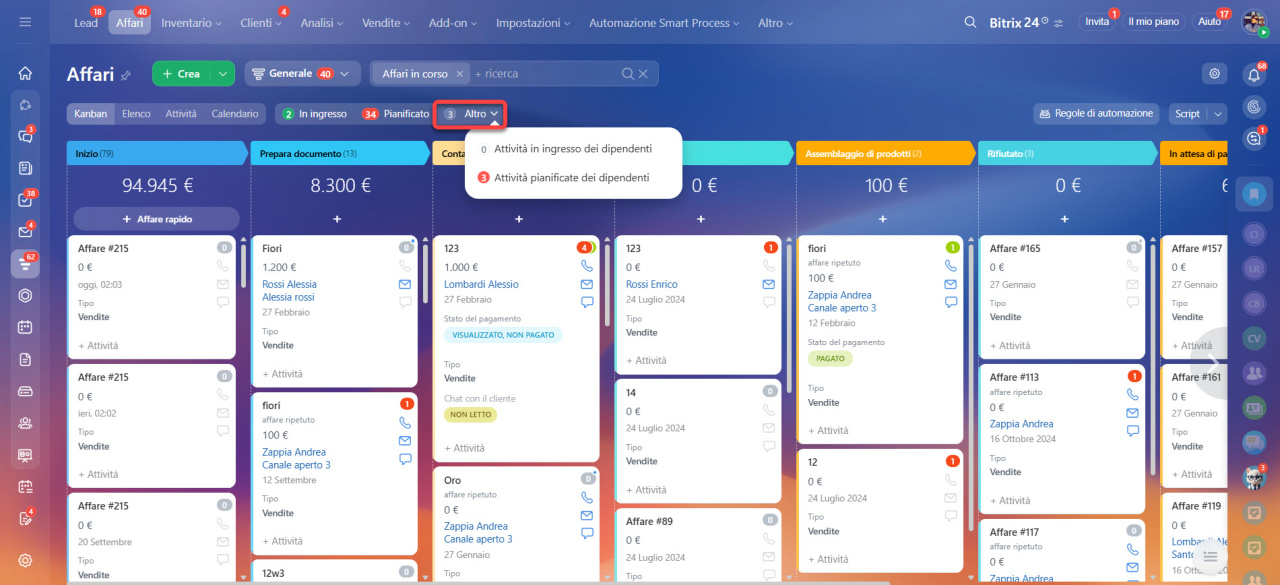1280x585 pixels.
Task: Open Kanban settings gear icon
Action: point(1214,73)
